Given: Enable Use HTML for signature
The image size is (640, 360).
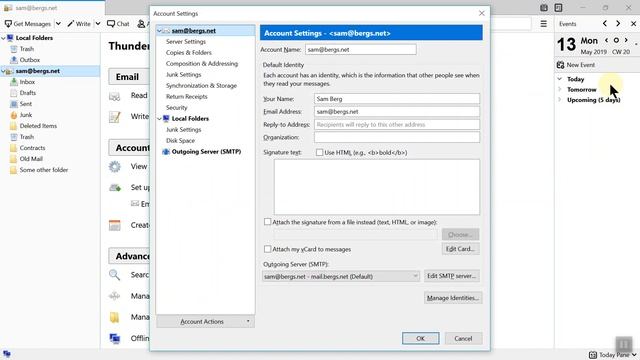Looking at the screenshot, I should [319, 152].
